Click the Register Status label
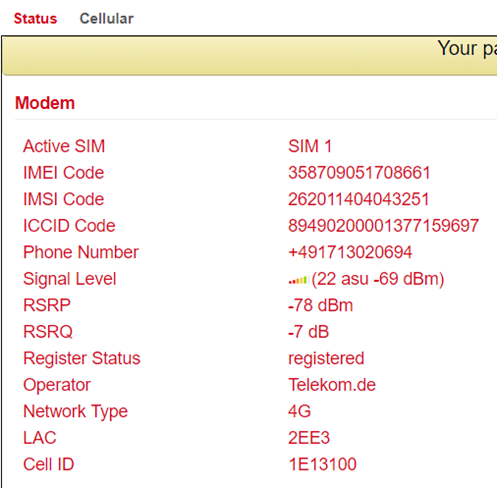The image size is (497, 488). coord(82,359)
